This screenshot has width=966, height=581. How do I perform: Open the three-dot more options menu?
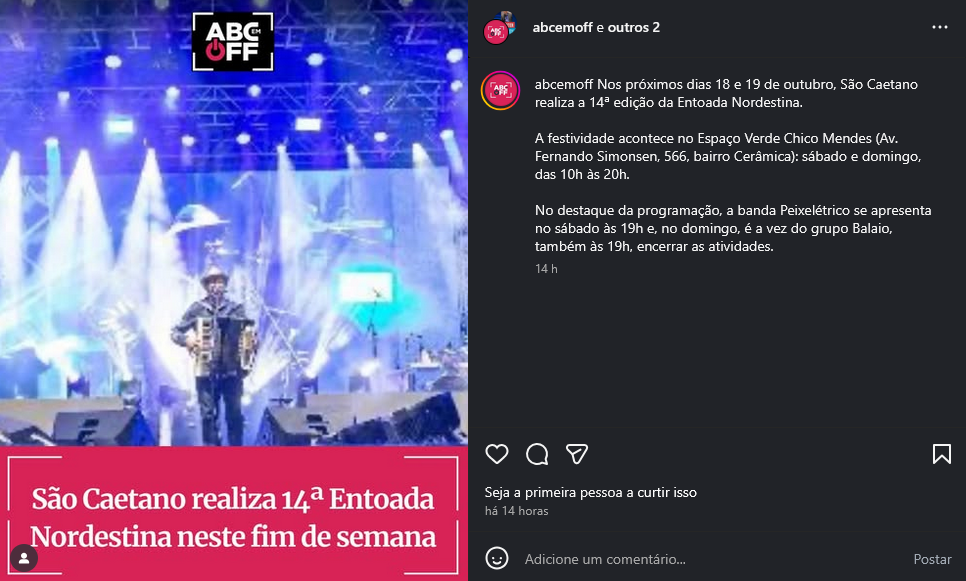(x=940, y=27)
